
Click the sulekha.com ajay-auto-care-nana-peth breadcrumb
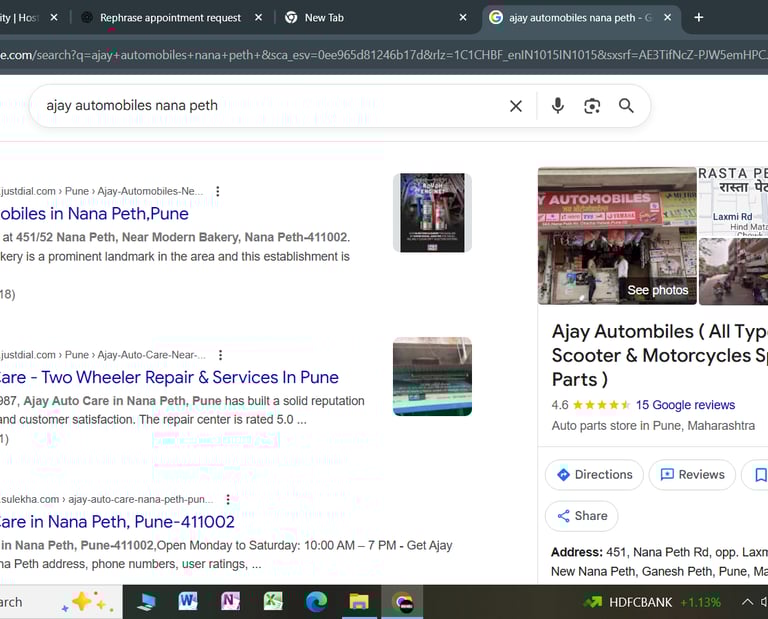click(107, 499)
